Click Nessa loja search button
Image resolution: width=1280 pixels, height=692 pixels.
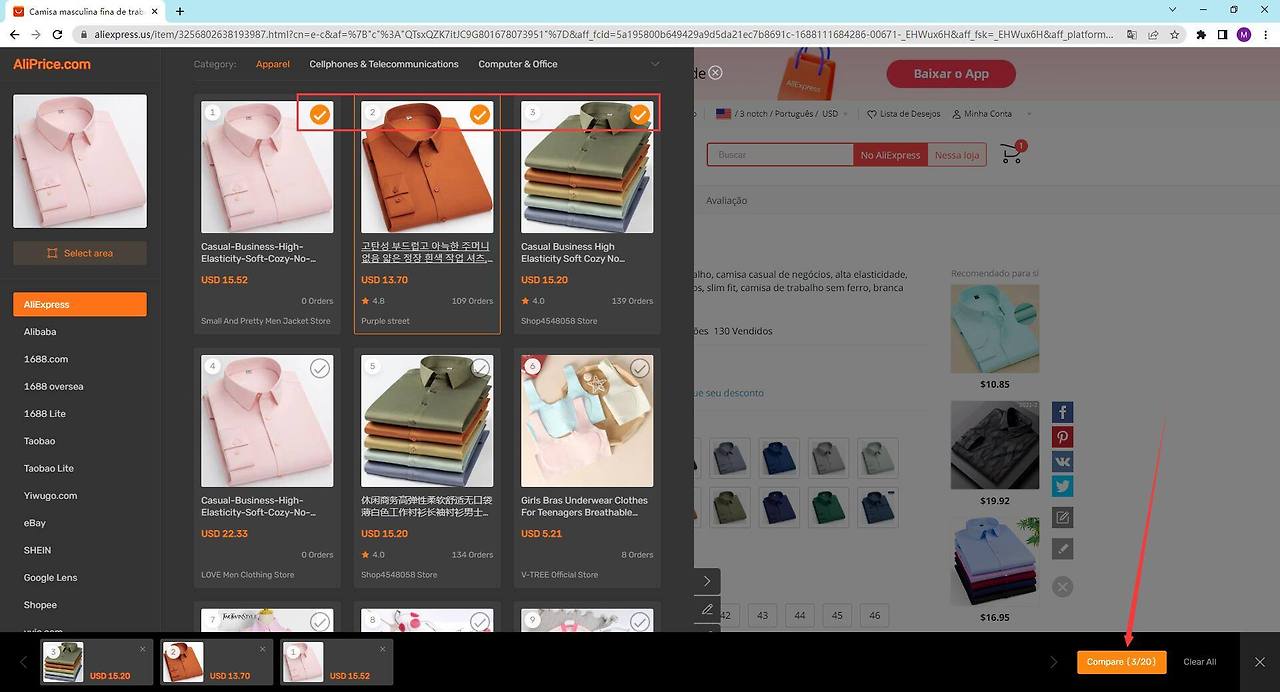pyautogui.click(x=957, y=155)
